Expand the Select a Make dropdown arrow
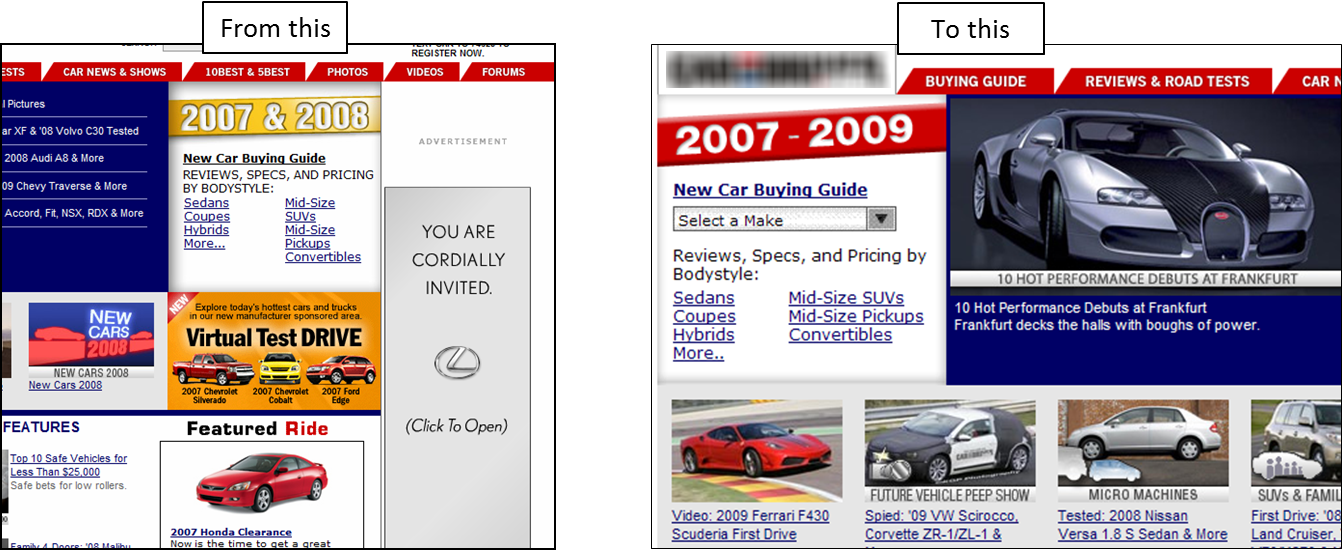Viewport: 1342px width, 550px height. coord(881,220)
